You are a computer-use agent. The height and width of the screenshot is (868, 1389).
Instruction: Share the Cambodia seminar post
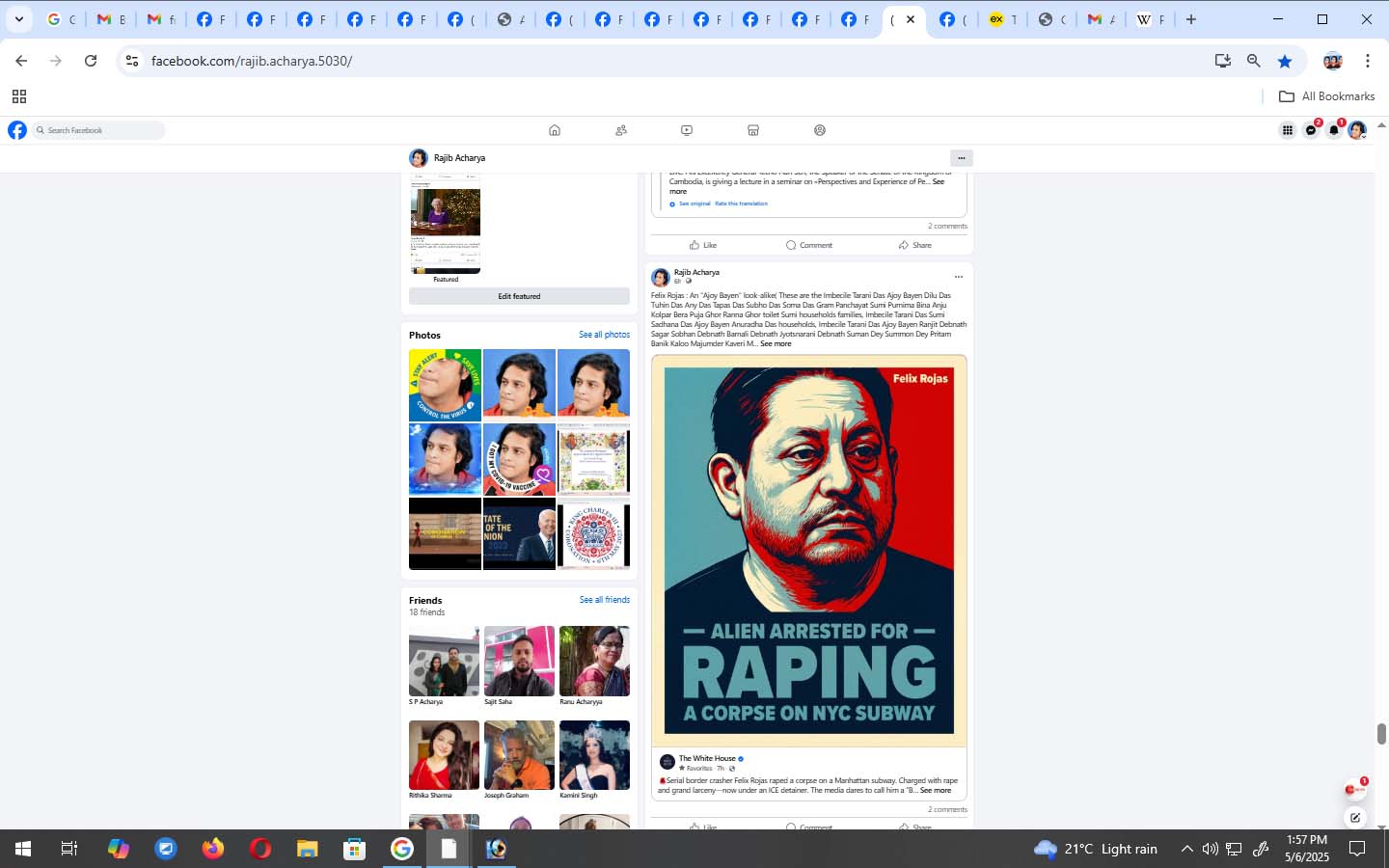point(915,245)
